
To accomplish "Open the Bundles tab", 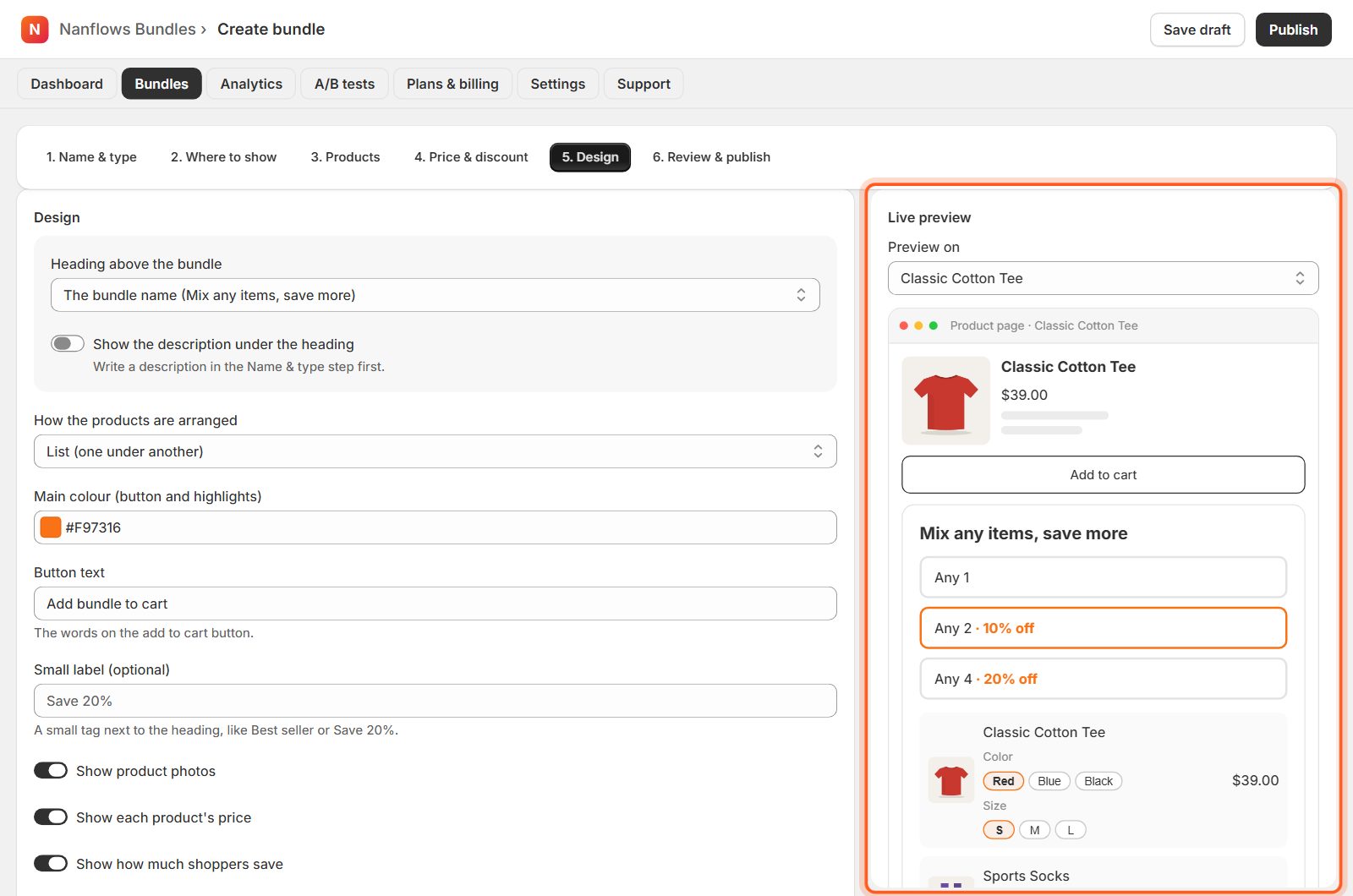I will pos(162,84).
